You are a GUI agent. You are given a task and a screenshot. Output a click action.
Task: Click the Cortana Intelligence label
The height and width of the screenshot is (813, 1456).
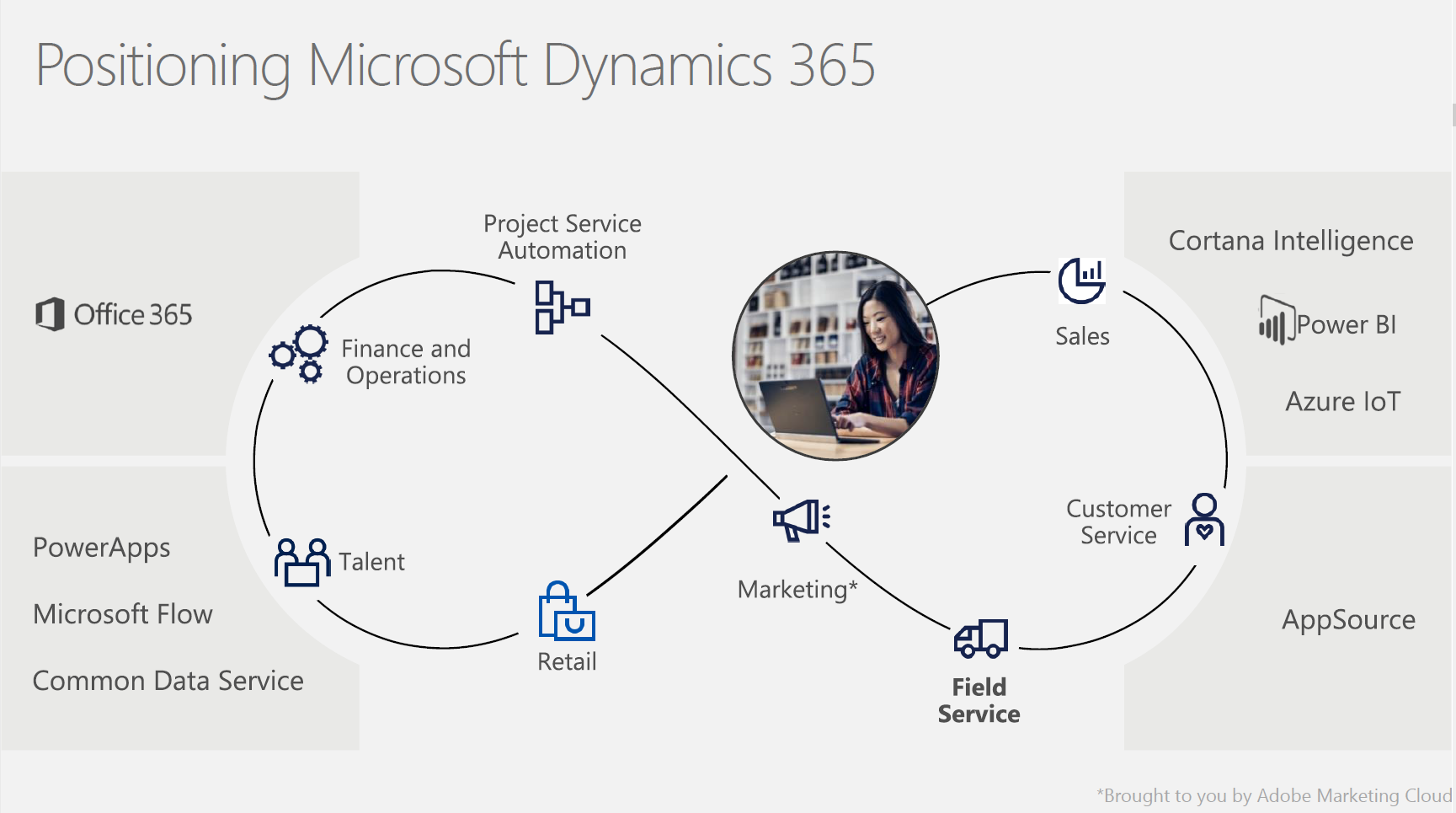tap(1290, 241)
